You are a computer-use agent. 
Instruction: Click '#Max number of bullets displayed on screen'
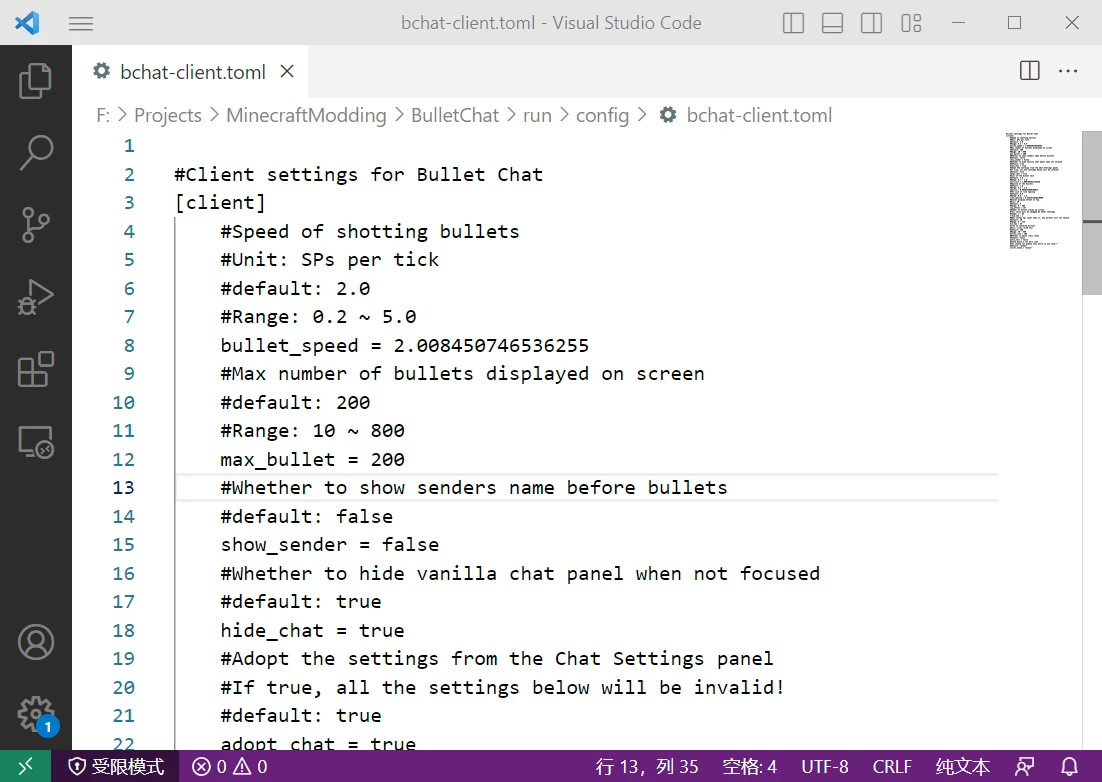pyautogui.click(x=462, y=374)
